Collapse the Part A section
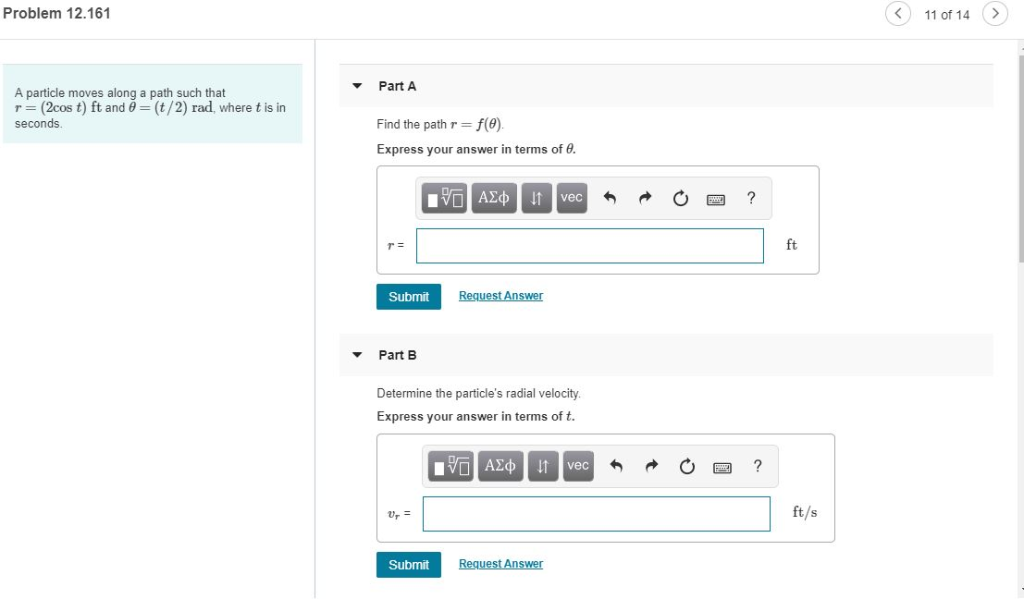Screen dimensions: 1024x599 coord(357,86)
